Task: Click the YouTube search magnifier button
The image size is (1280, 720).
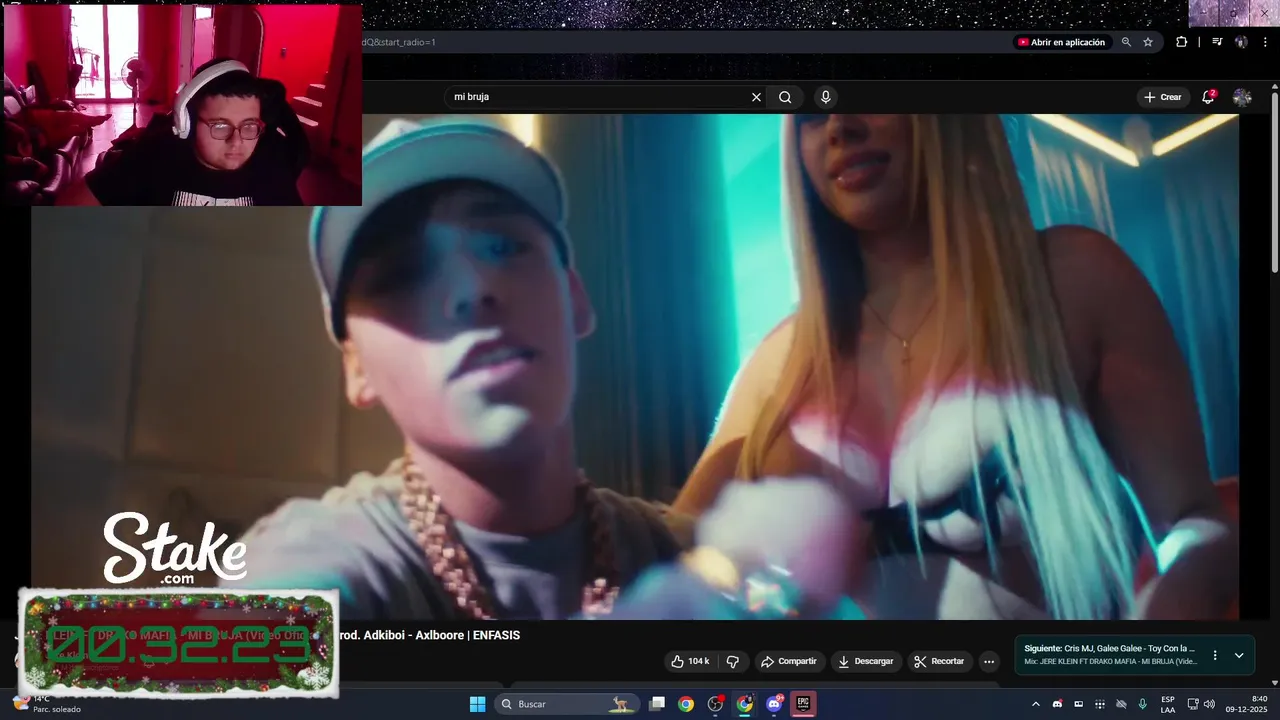Action: coord(785,97)
